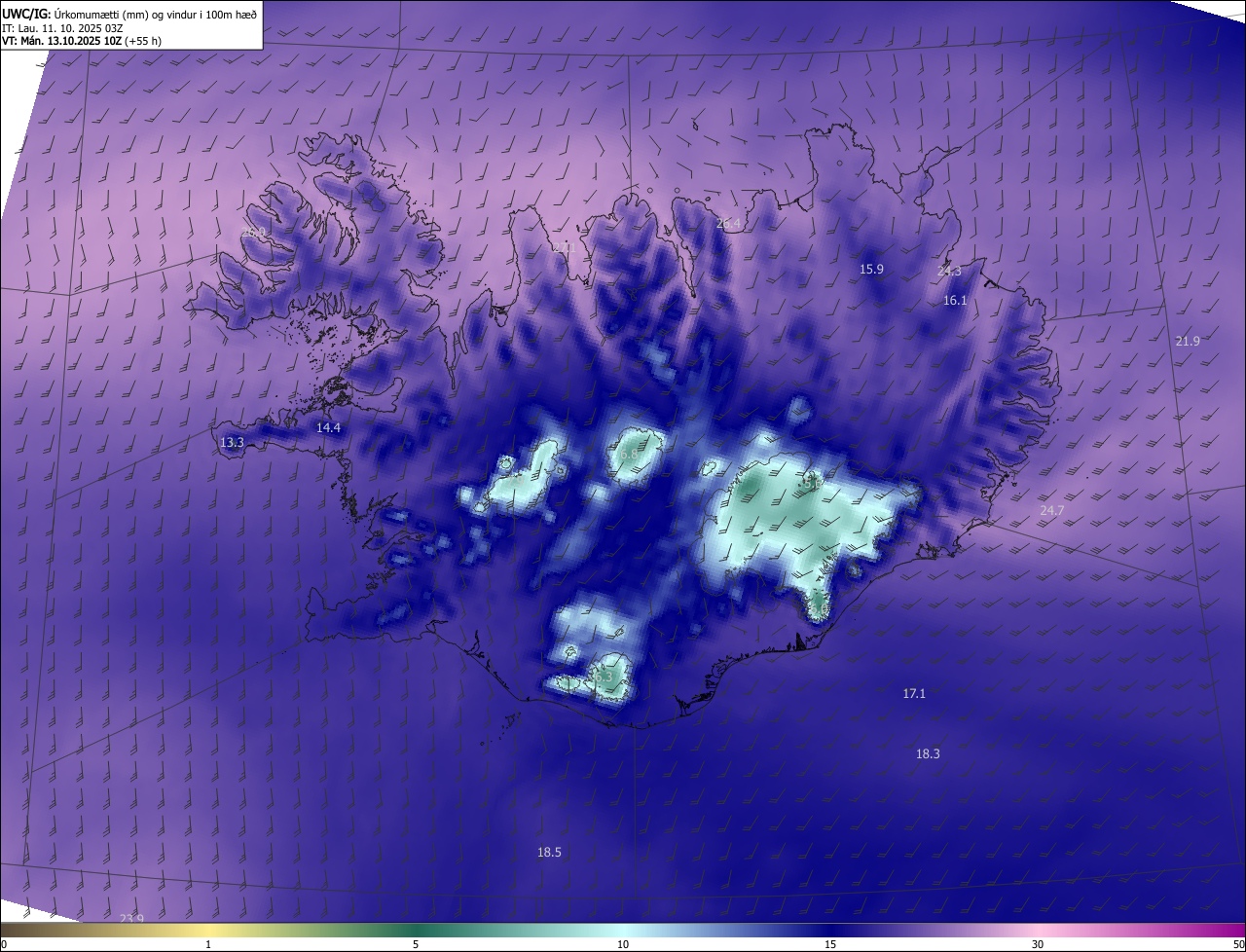This screenshot has height=952, width=1246.
Task: Click the '15' tick on the colour scale
Action: point(830,945)
